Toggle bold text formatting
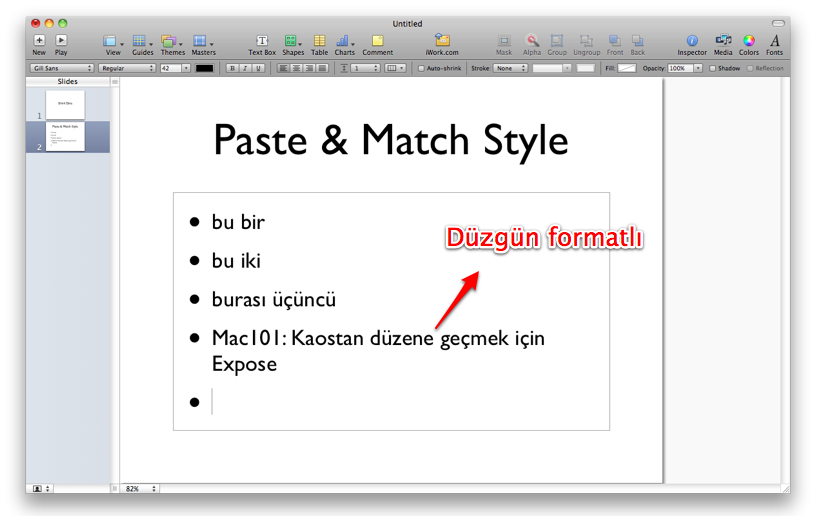816x516 pixels. 232,68
